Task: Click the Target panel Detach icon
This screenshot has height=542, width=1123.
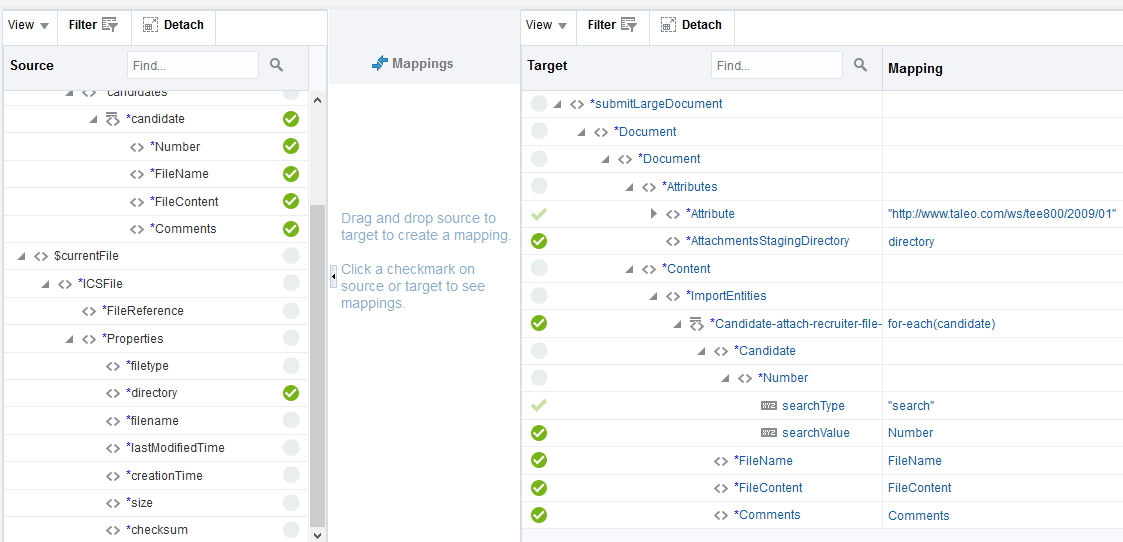Action: click(667, 25)
